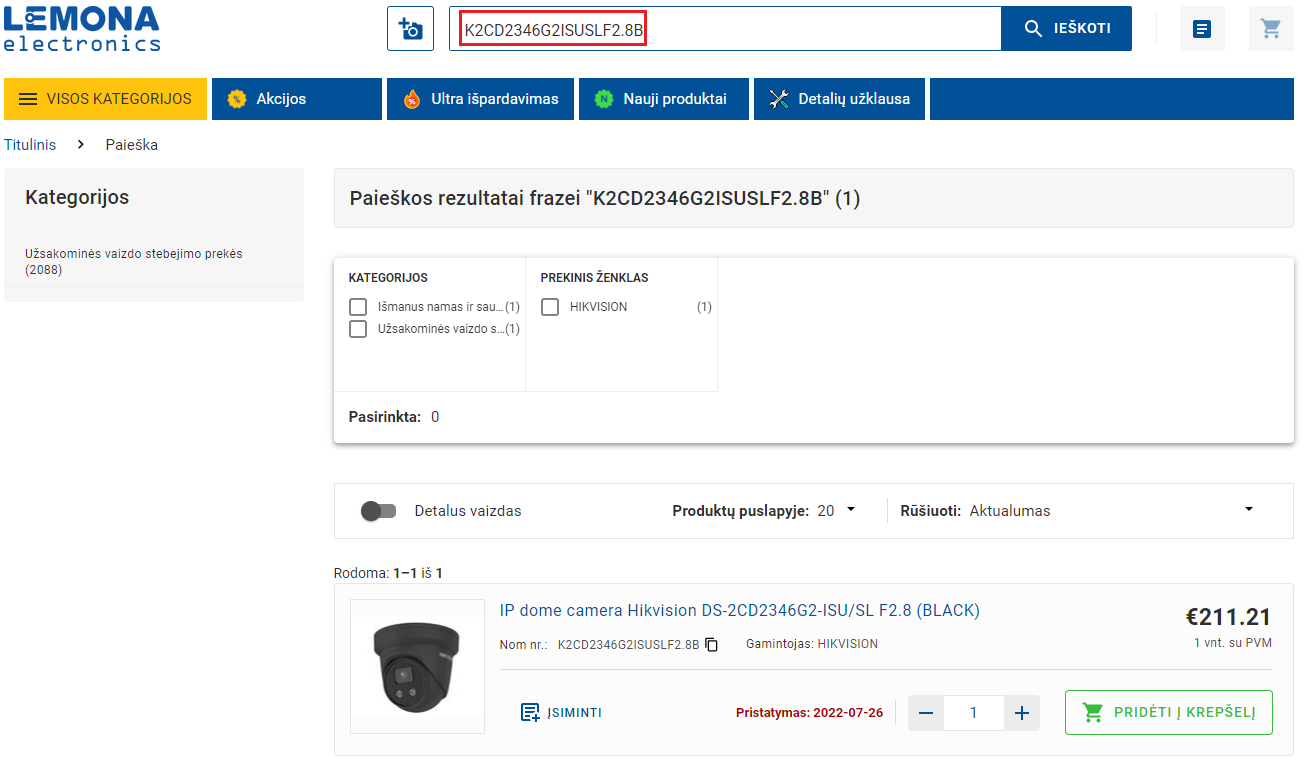Open image search camera icon
1315x766 pixels.
coord(410,28)
